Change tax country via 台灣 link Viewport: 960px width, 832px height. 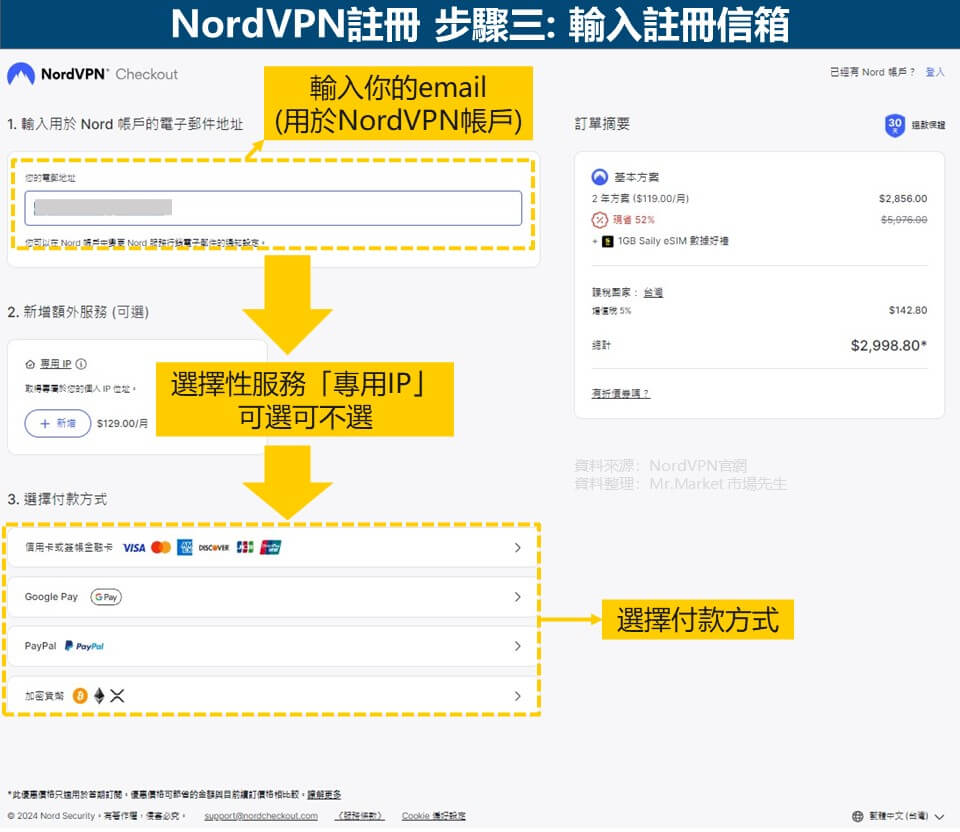653,293
